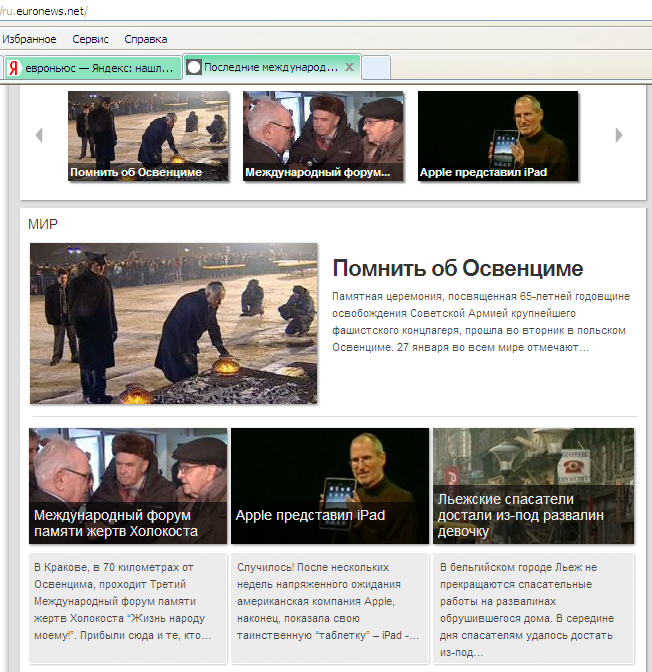652x672 pixels.
Task: Click summary text starting 'В Кракове, в 70 километрах'
Action: pyautogui.click(x=123, y=601)
